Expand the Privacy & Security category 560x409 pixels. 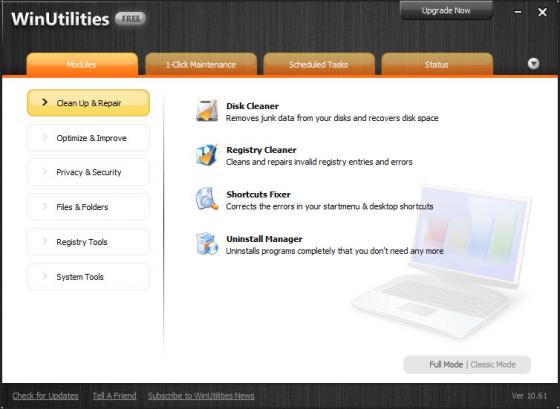click(x=88, y=172)
